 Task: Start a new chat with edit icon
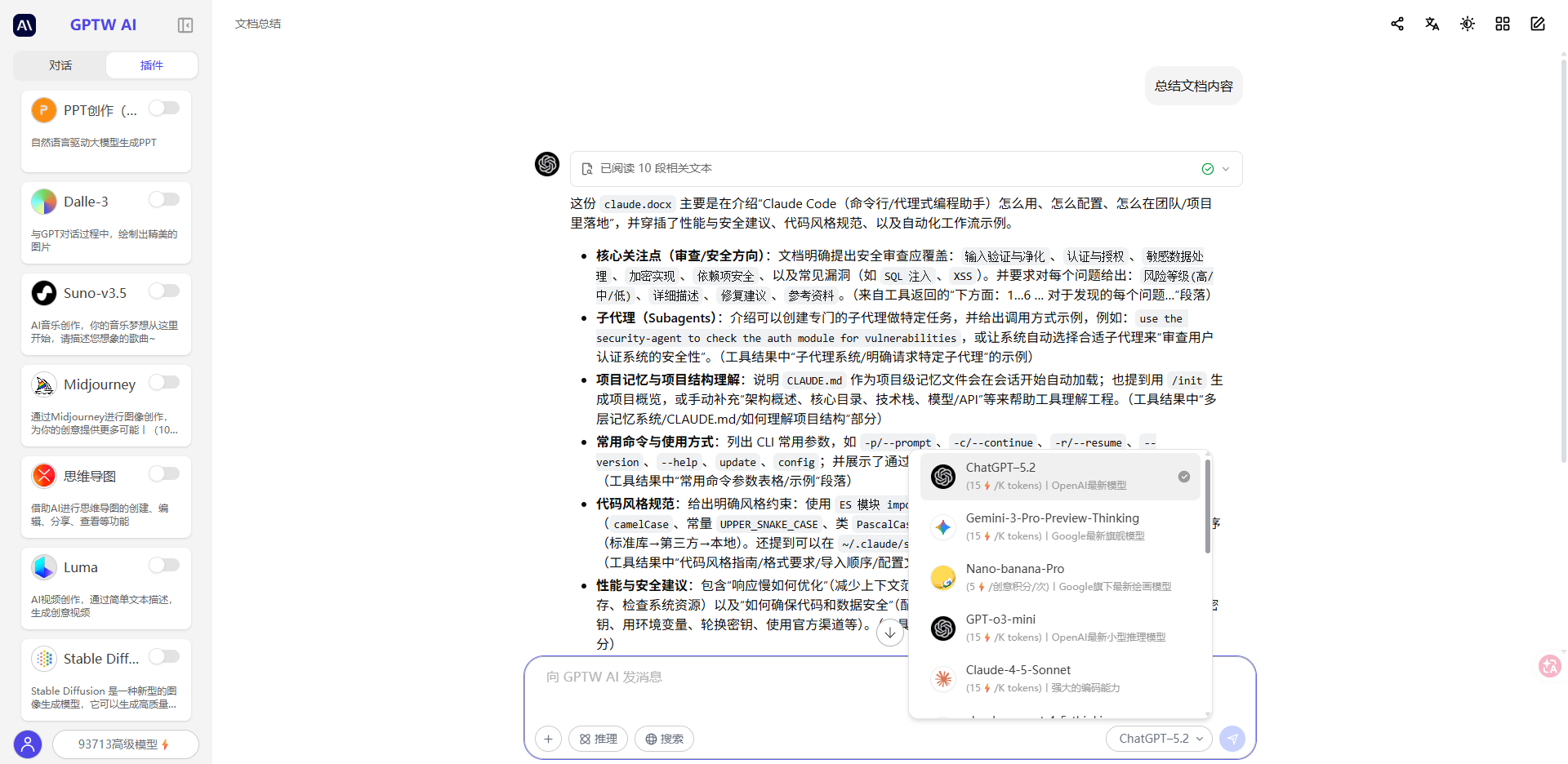(1538, 24)
